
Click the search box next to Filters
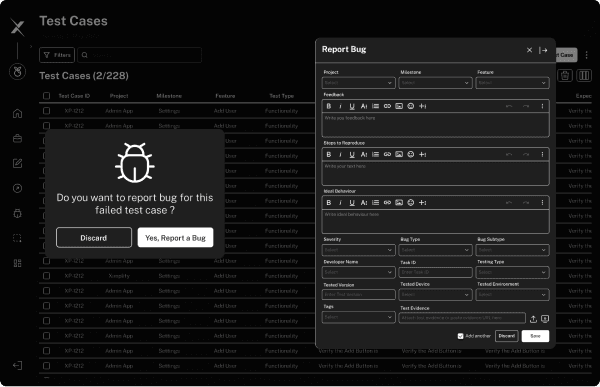tap(140, 55)
